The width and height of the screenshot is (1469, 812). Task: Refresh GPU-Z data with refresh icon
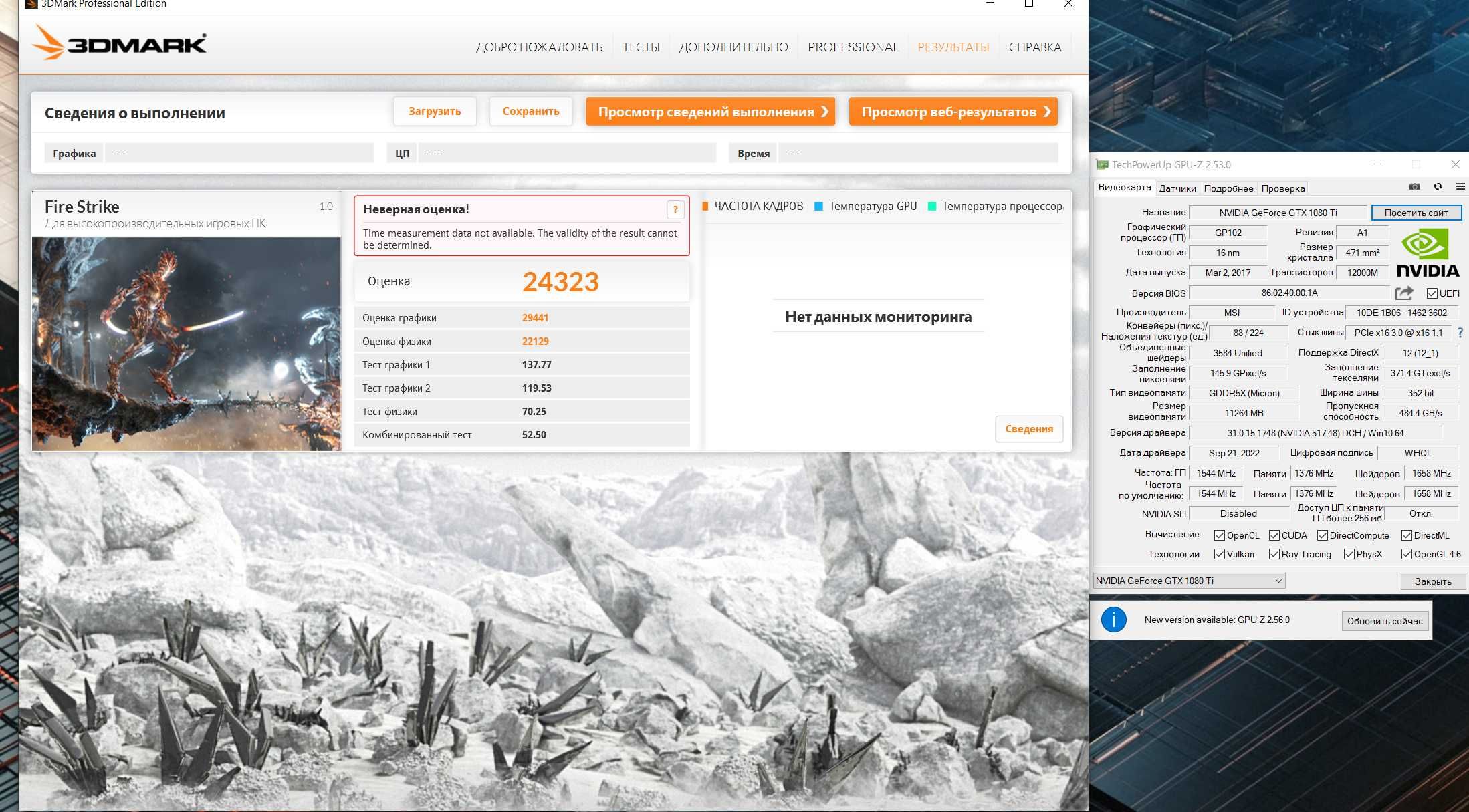click(1438, 187)
